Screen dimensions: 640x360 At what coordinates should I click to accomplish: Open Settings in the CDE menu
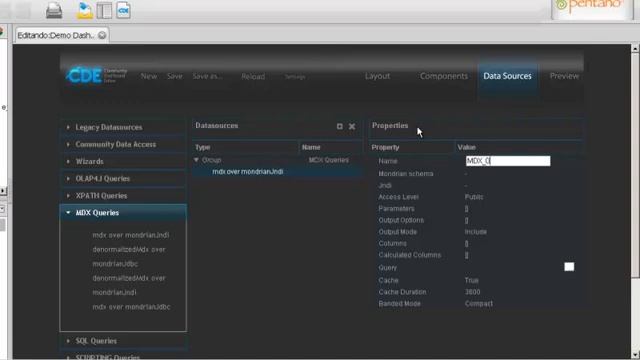[295, 77]
